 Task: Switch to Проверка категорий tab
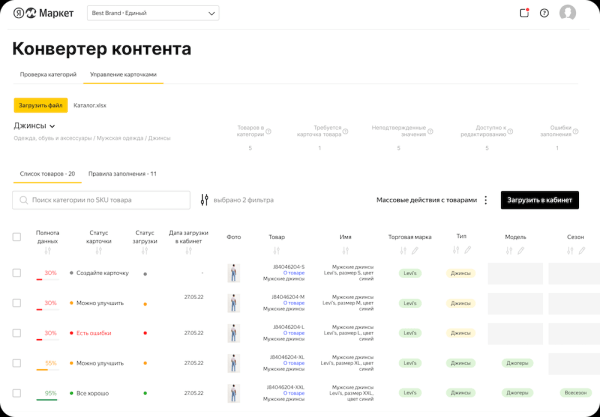(x=48, y=75)
